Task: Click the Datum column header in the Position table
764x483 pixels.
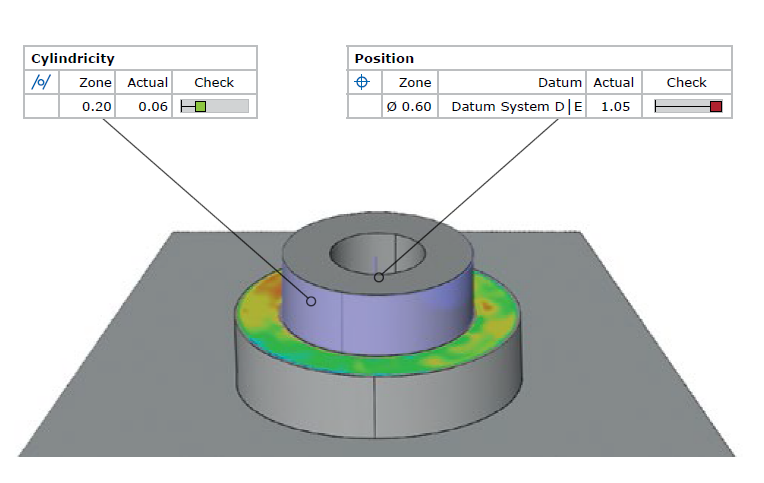Action: click(x=560, y=82)
